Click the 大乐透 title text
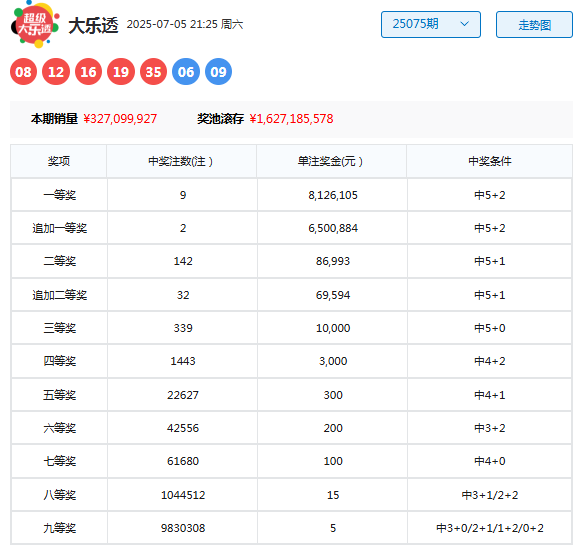Screen dimensions: 585x557 [93, 25]
